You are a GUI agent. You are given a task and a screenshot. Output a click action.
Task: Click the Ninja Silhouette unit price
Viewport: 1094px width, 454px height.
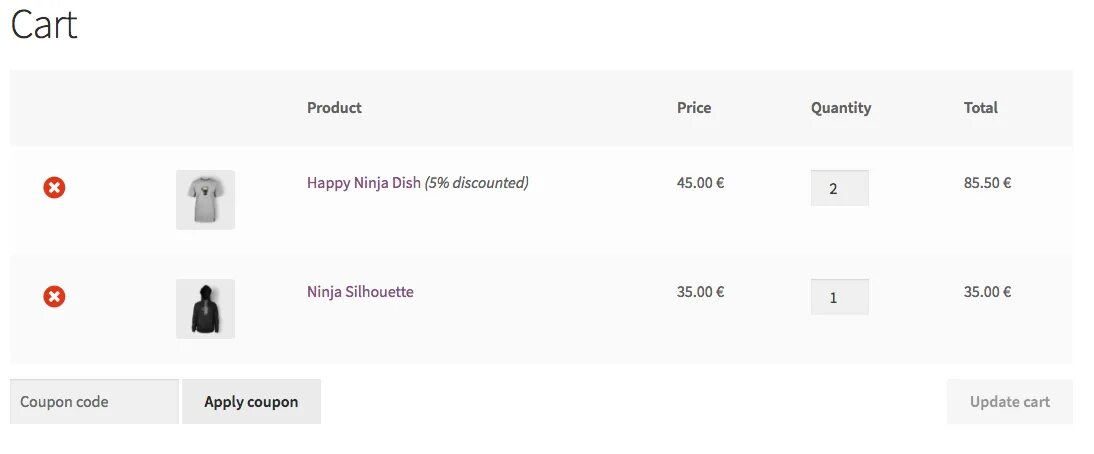[700, 292]
